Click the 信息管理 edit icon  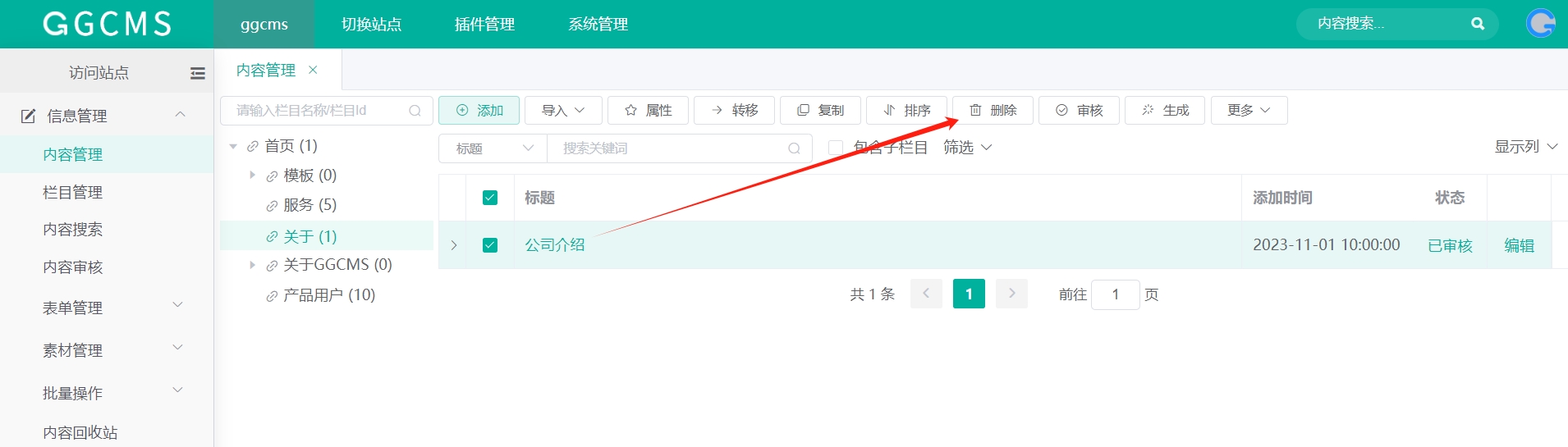[28, 116]
